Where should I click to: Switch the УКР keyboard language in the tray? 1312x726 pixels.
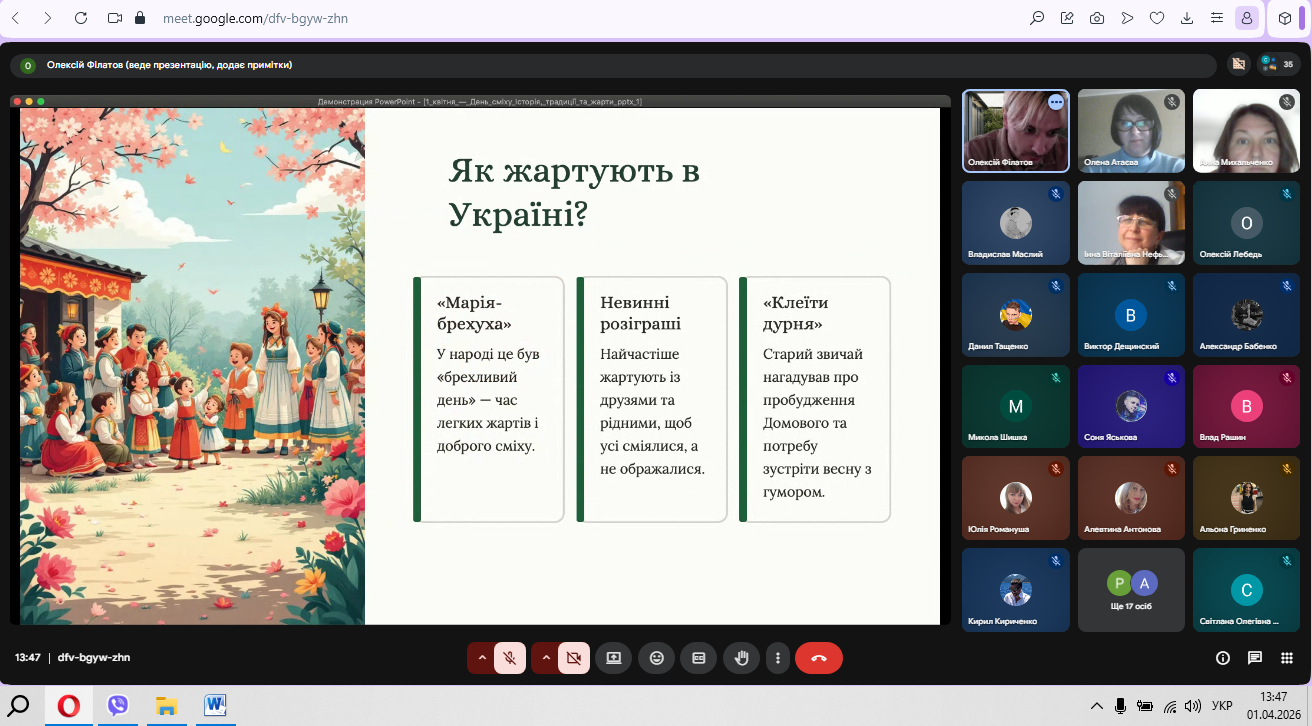click(x=1222, y=706)
